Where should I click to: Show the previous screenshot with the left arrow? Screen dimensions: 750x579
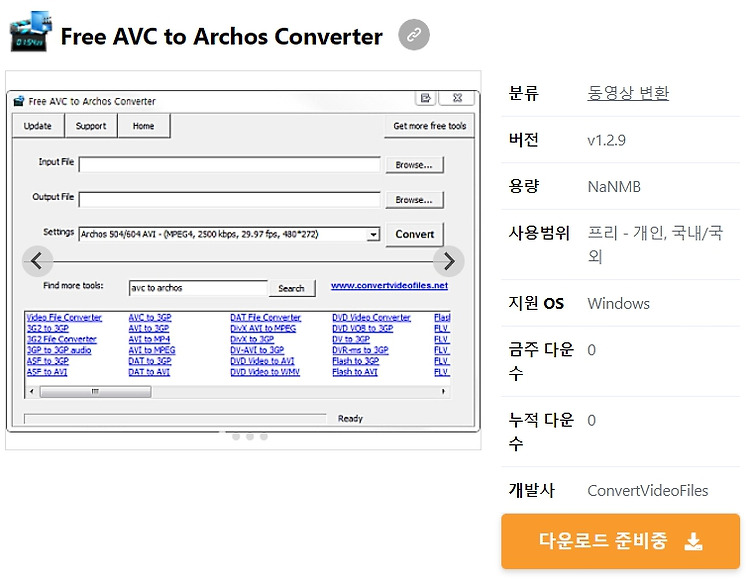tap(37, 261)
